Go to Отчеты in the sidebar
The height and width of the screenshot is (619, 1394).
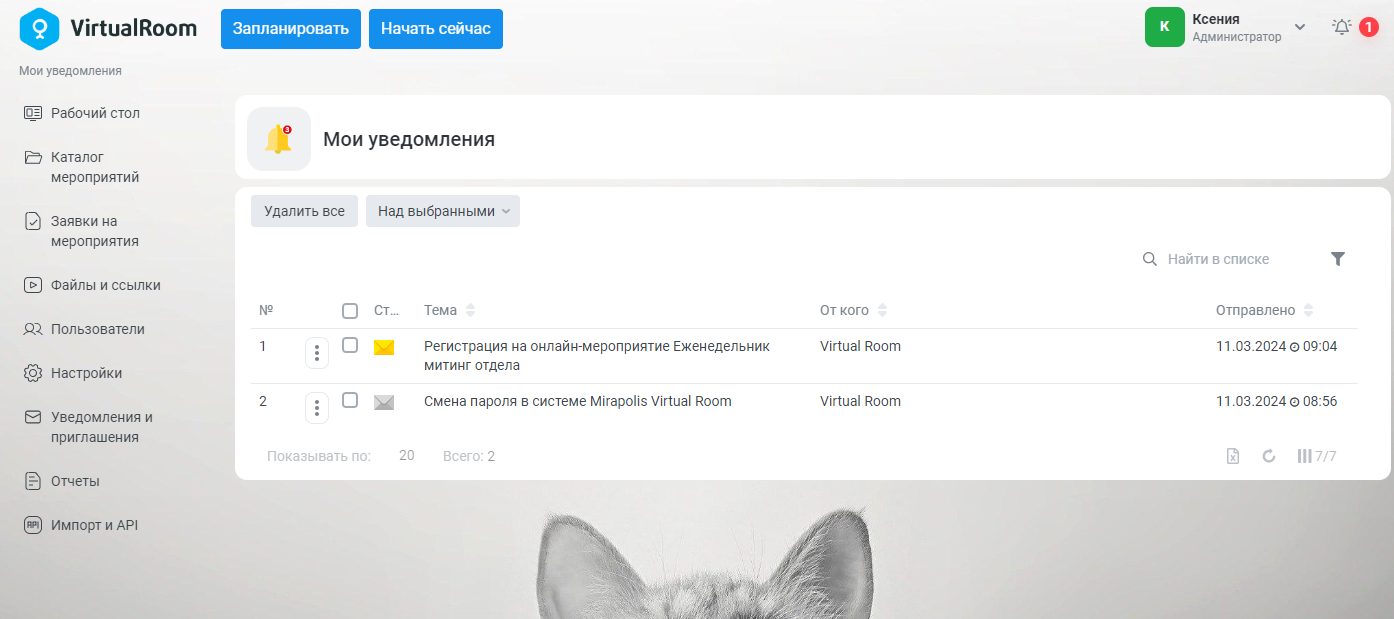75,481
